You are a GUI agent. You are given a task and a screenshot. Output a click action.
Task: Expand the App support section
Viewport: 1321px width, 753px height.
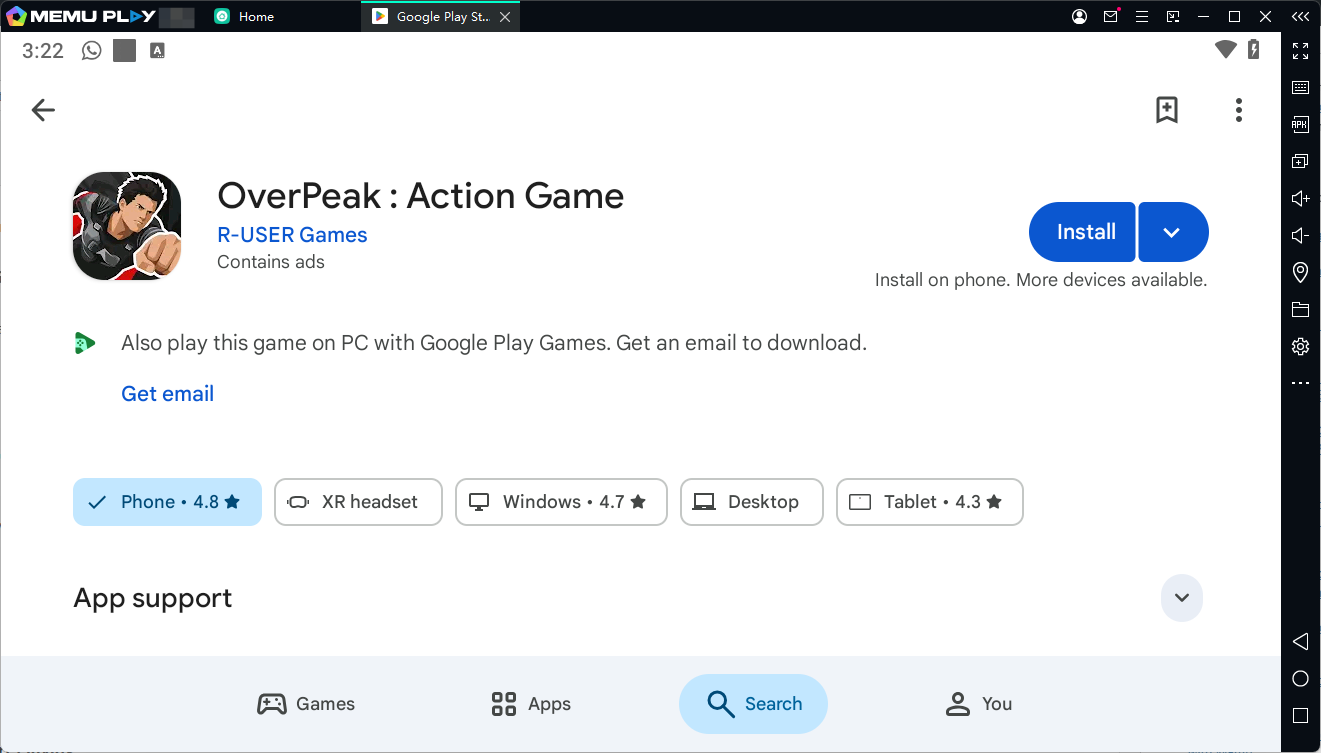(x=1182, y=598)
